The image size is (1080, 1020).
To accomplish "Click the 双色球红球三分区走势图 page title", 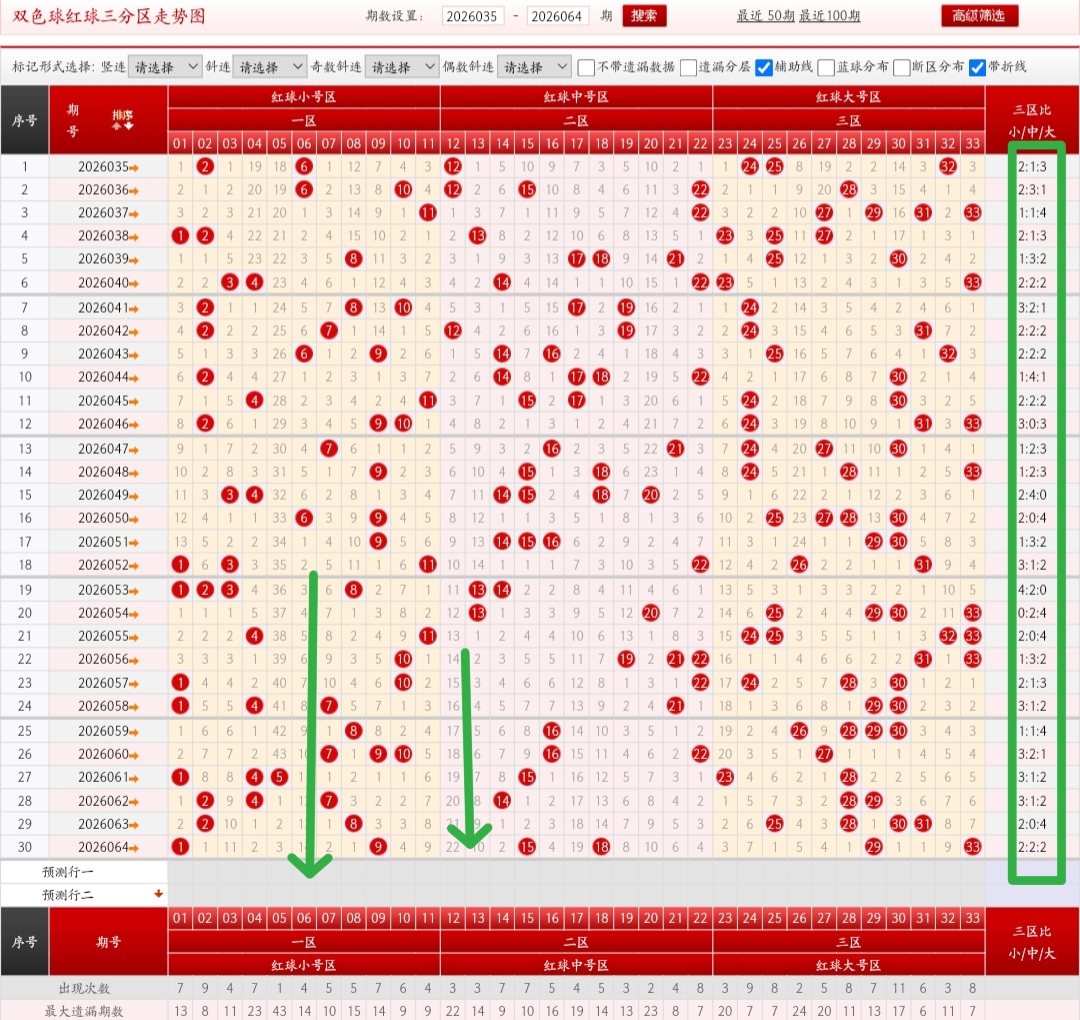I will click(x=109, y=16).
